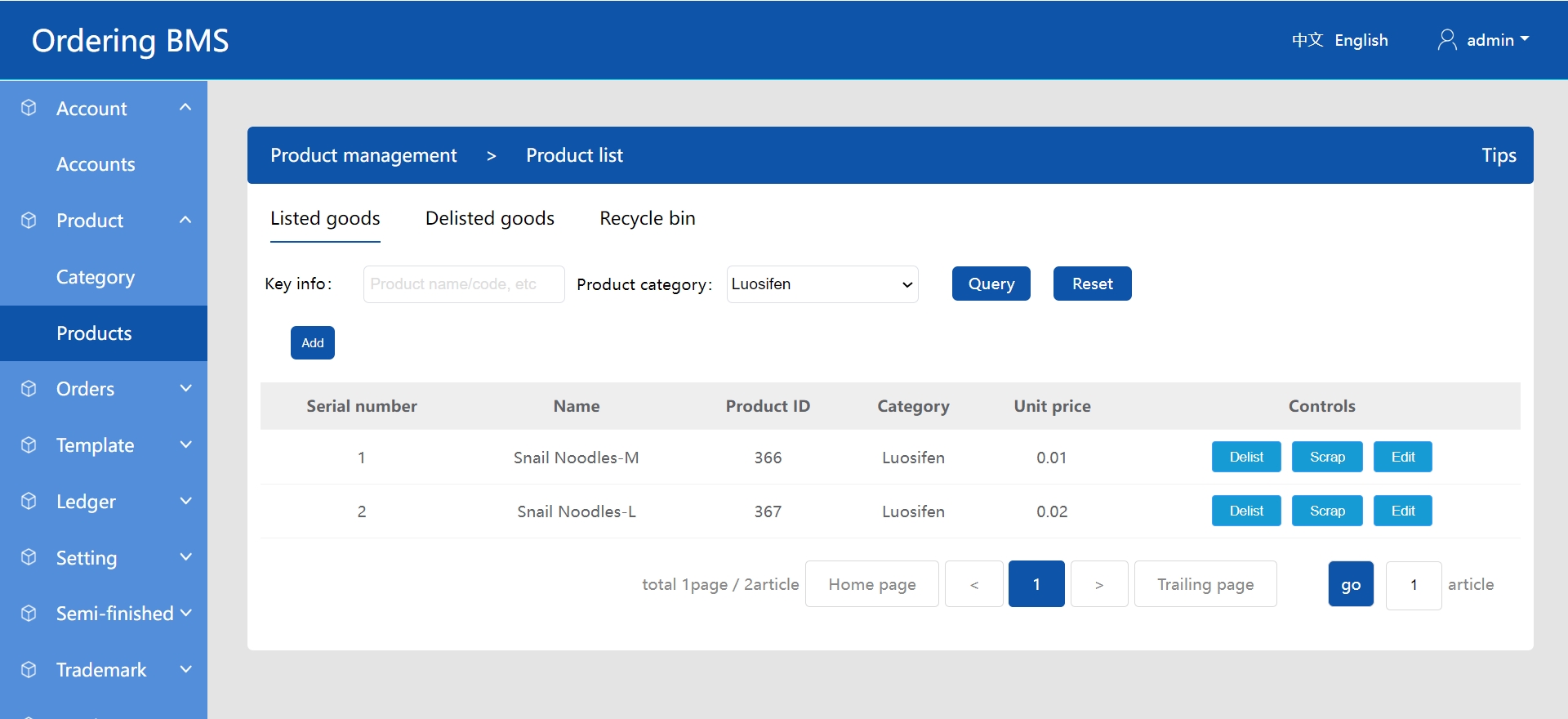Expand the Template menu chevron
Viewport: 1568px width, 719px height.
[186, 444]
